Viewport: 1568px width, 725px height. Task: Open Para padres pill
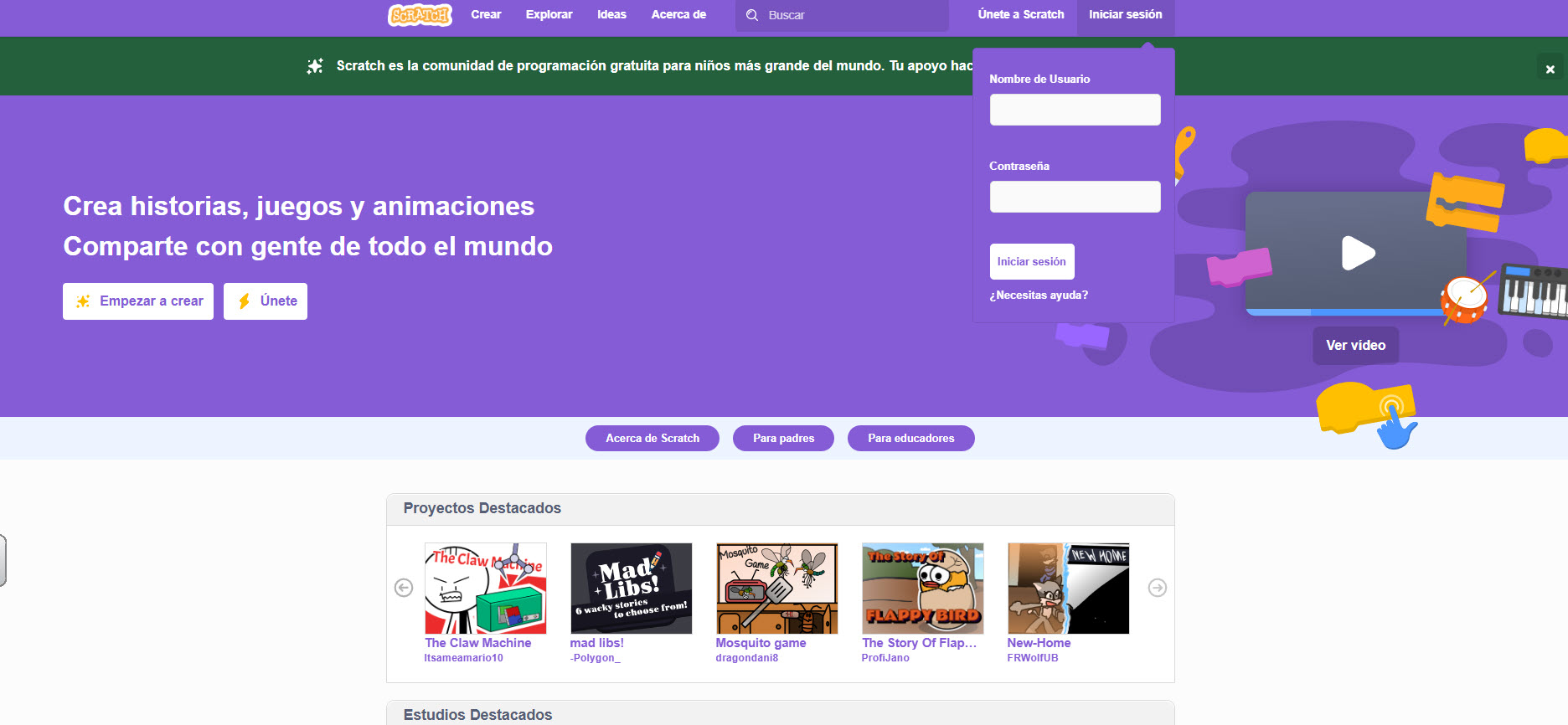[x=783, y=438]
